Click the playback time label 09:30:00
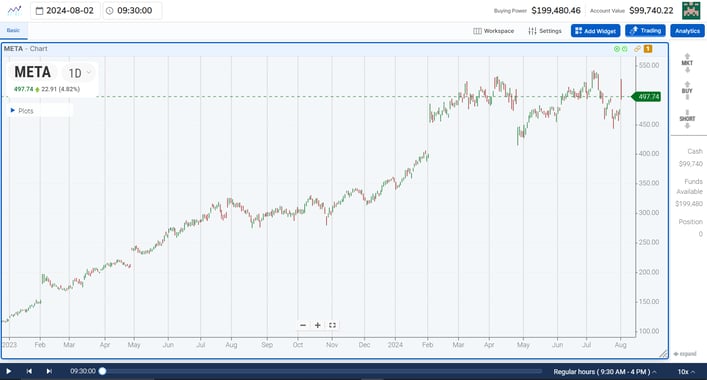This screenshot has width=707, height=380. click(83, 371)
